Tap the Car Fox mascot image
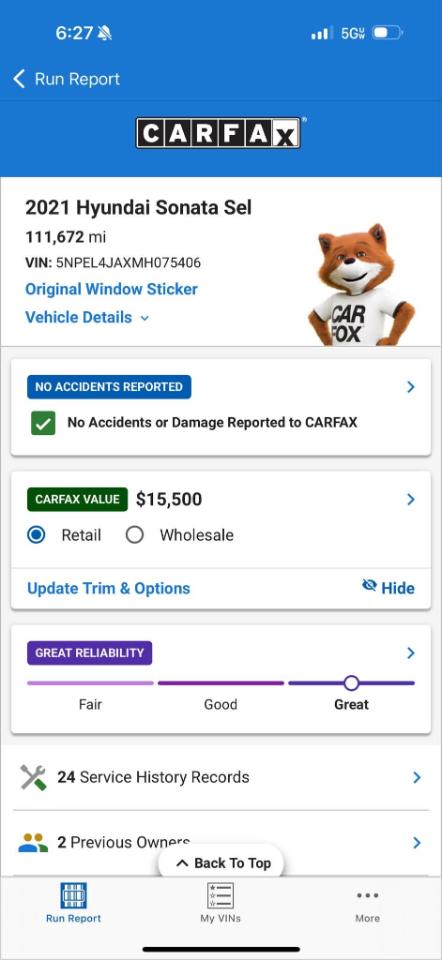This screenshot has height=960, width=442. pyautogui.click(x=362, y=285)
